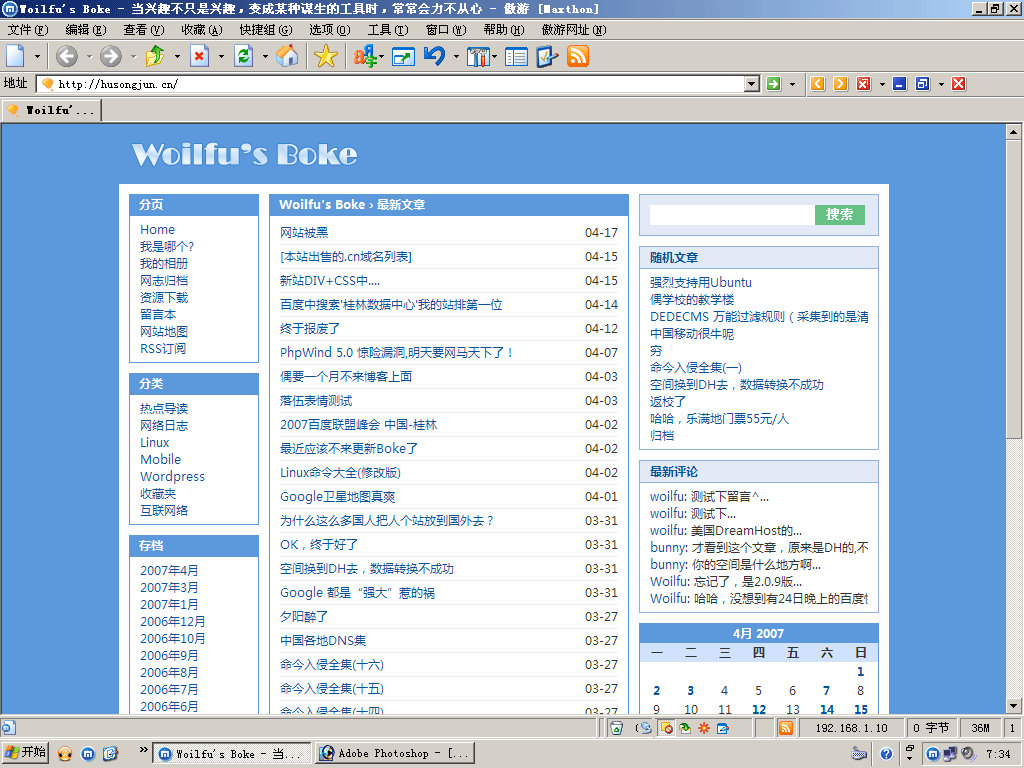Click the green 搜索 search button
This screenshot has height=768, width=1024.
[838, 214]
